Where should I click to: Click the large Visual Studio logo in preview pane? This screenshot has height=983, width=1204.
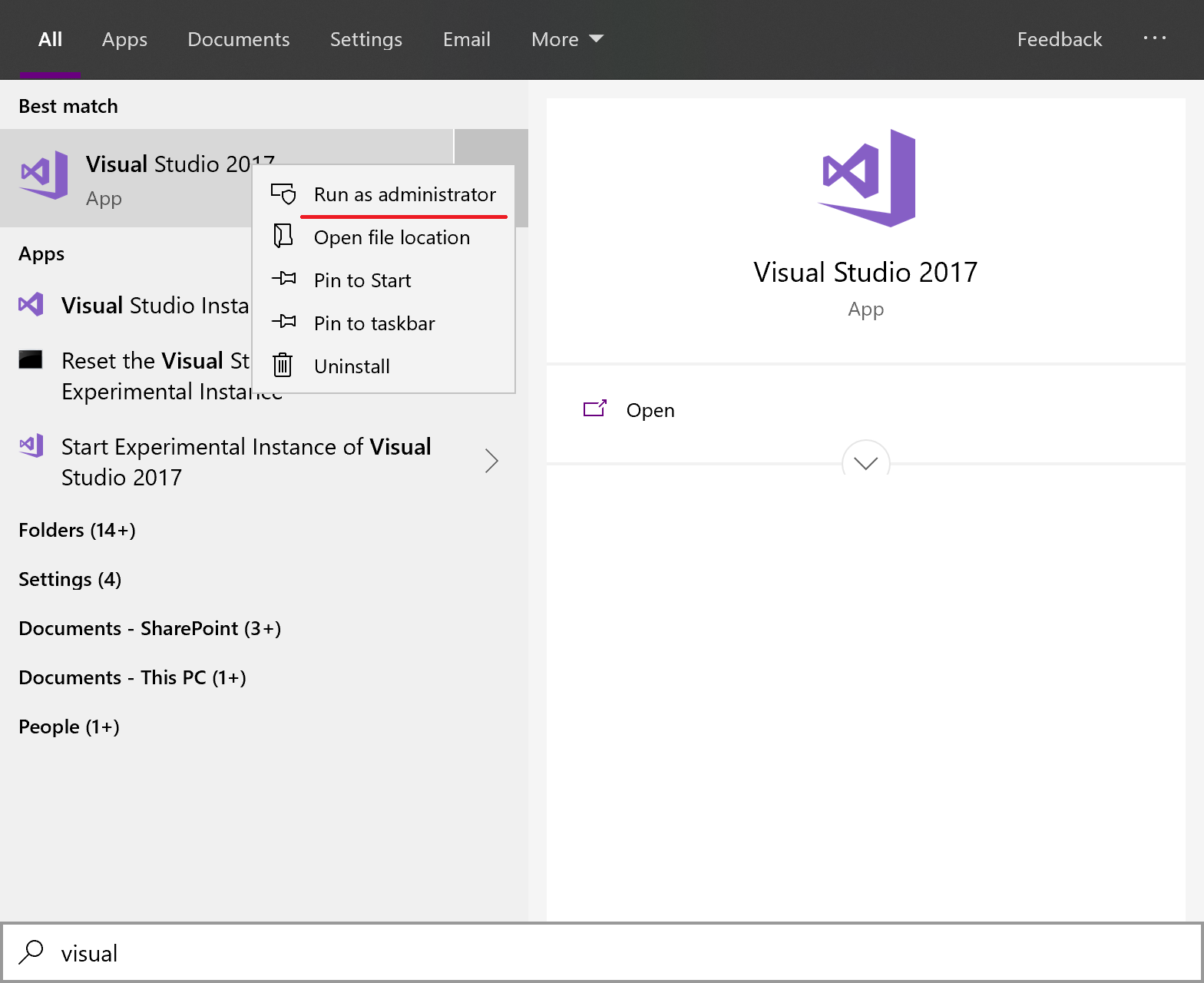(866, 178)
